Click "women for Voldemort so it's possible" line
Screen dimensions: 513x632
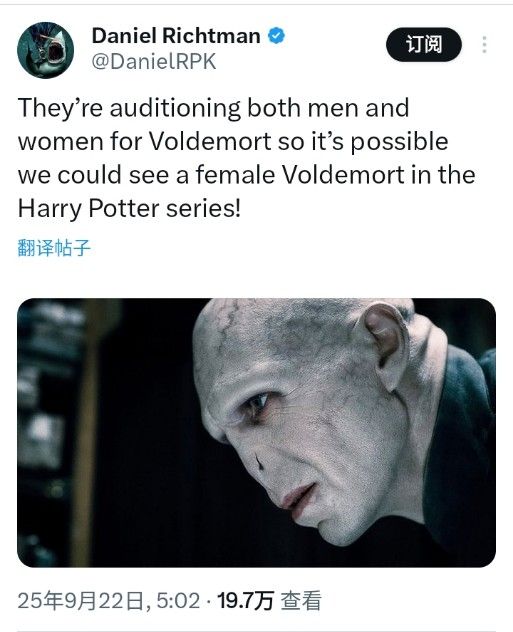[x=233, y=142]
